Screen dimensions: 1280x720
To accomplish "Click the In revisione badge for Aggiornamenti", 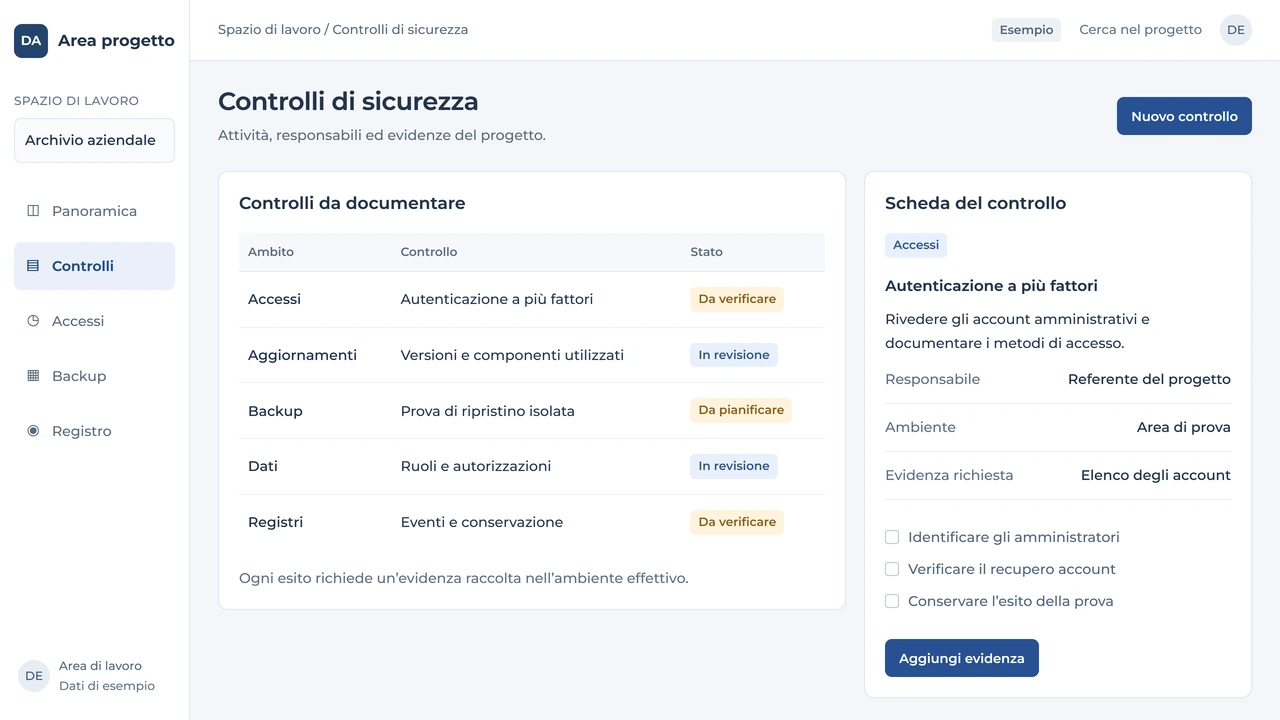I will (x=734, y=355).
